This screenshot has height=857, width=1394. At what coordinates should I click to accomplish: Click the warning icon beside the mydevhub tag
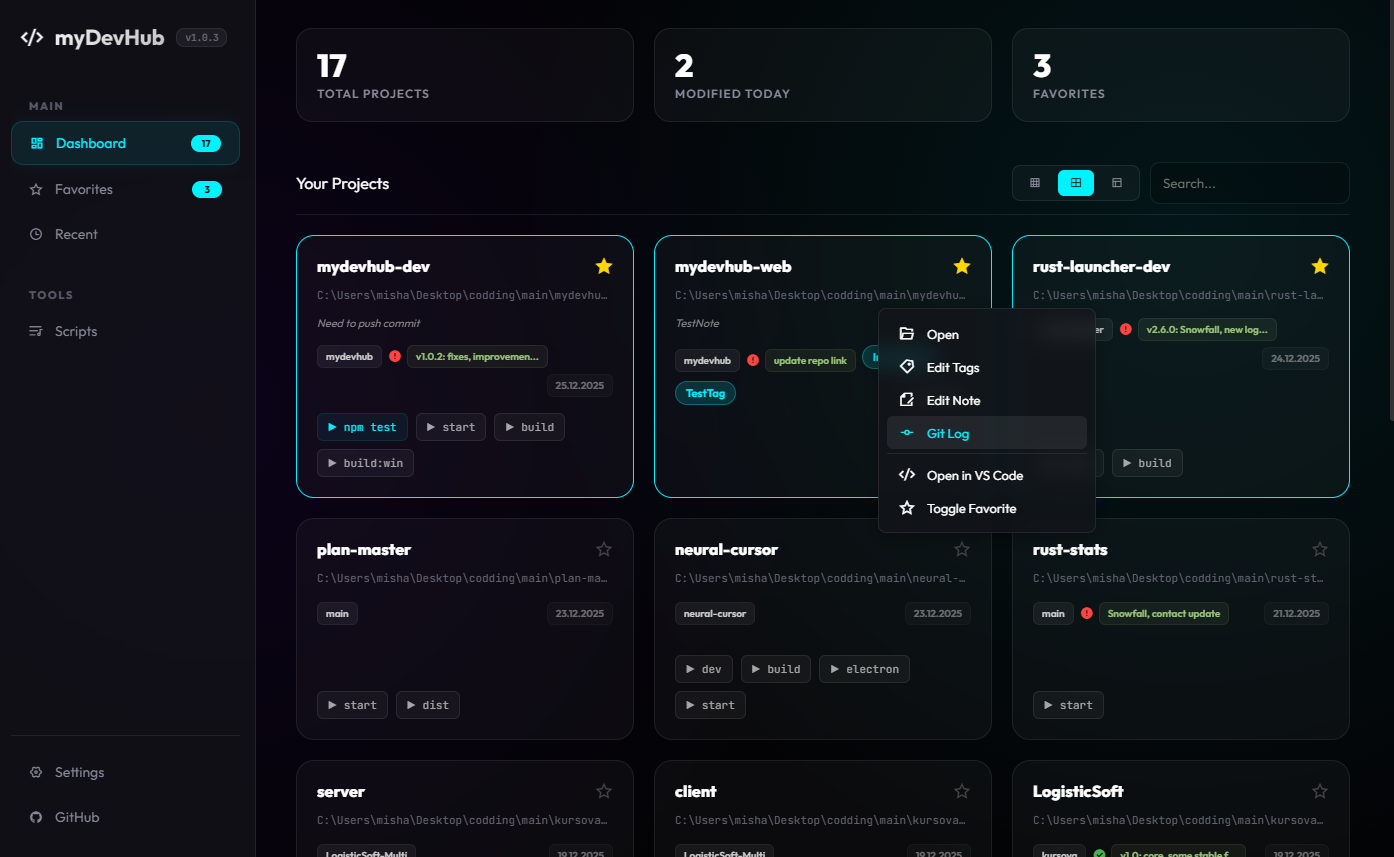click(x=752, y=360)
